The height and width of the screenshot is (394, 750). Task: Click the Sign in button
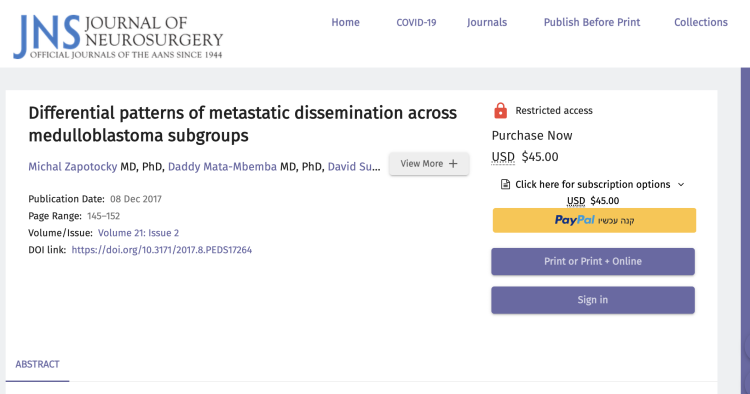pyautogui.click(x=593, y=300)
